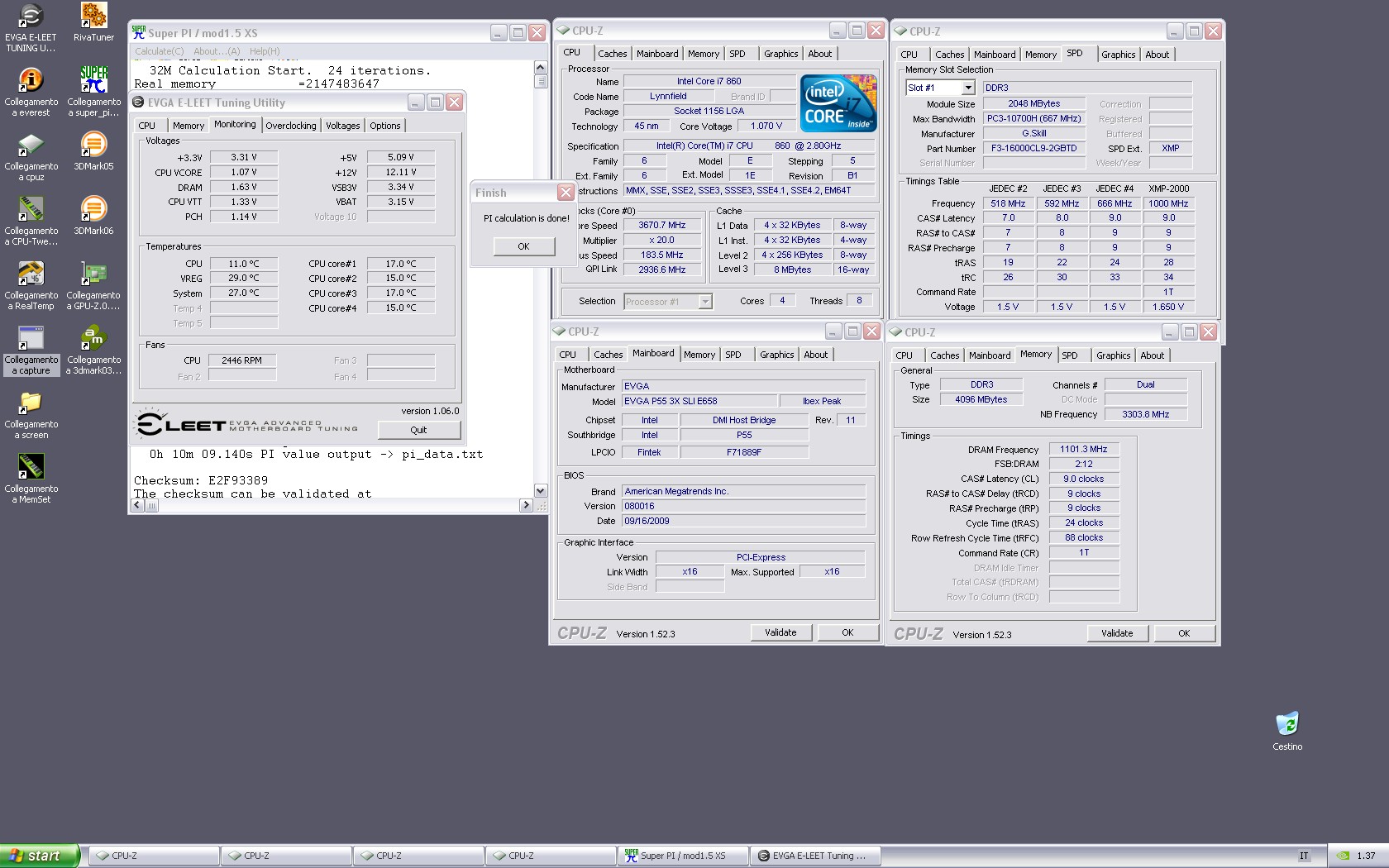Screen dimensions: 1389x868
Task: Select the first CPU-Z taskbar button
Action: point(154,856)
